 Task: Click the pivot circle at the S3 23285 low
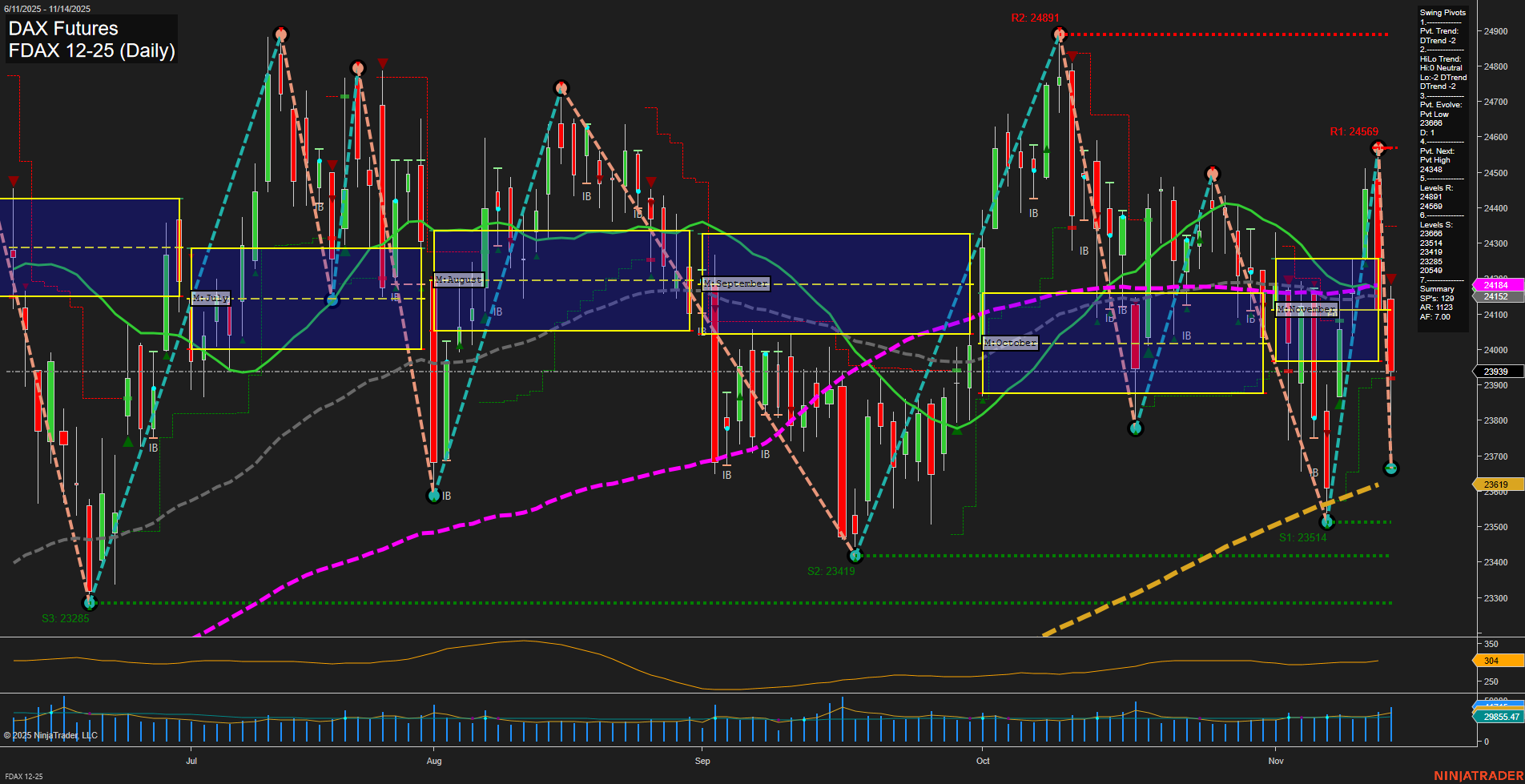pos(88,601)
